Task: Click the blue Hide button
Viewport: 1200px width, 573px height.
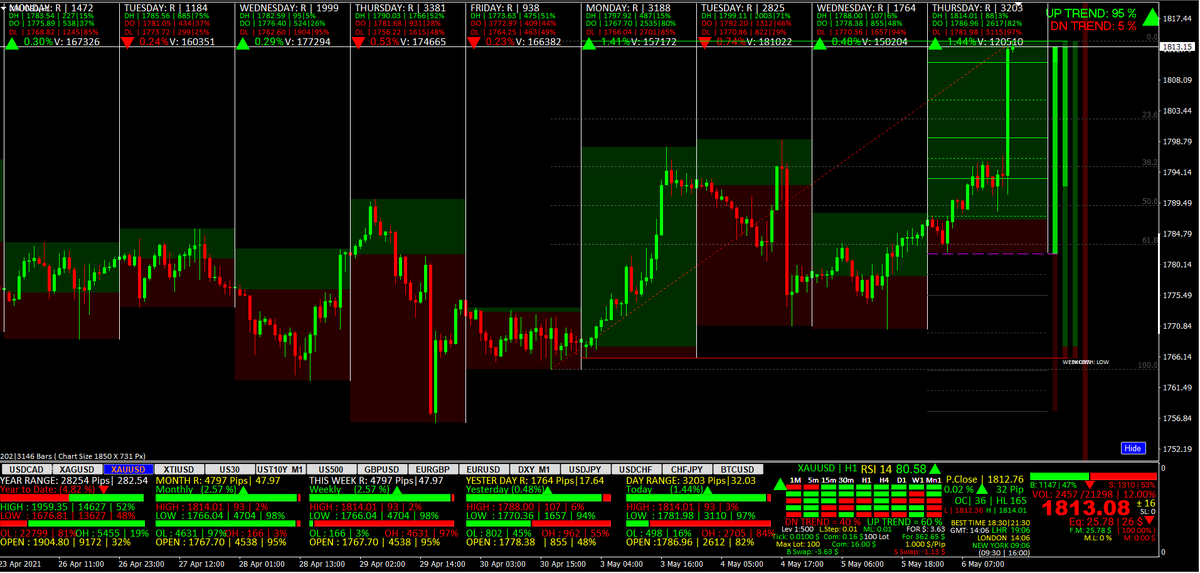Action: pos(1132,448)
